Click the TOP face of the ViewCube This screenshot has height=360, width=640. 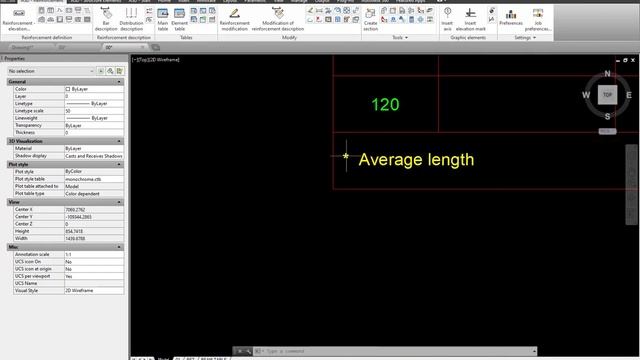point(607,95)
